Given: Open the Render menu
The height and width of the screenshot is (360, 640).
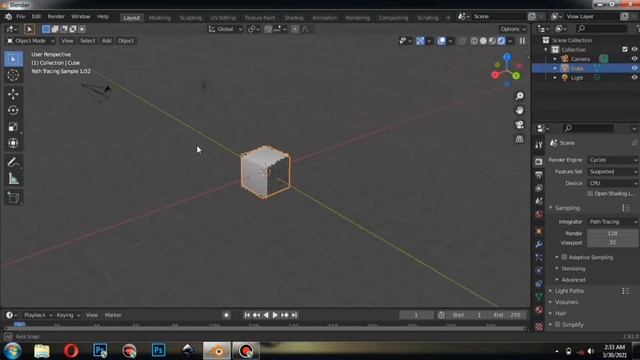Looking at the screenshot, I should 56,17.
